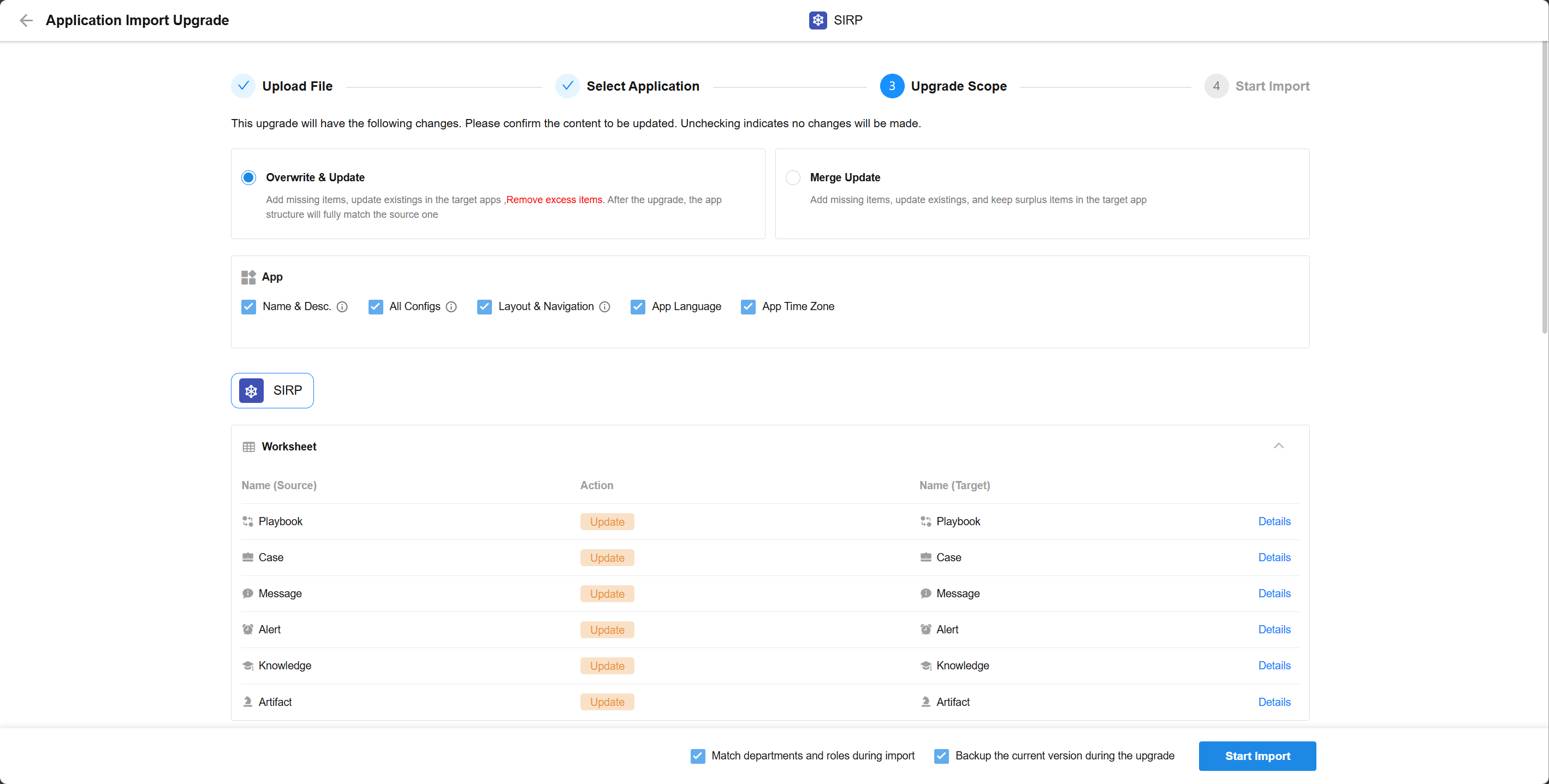Open Details for the Case worksheet
The image size is (1549, 784).
click(1274, 557)
